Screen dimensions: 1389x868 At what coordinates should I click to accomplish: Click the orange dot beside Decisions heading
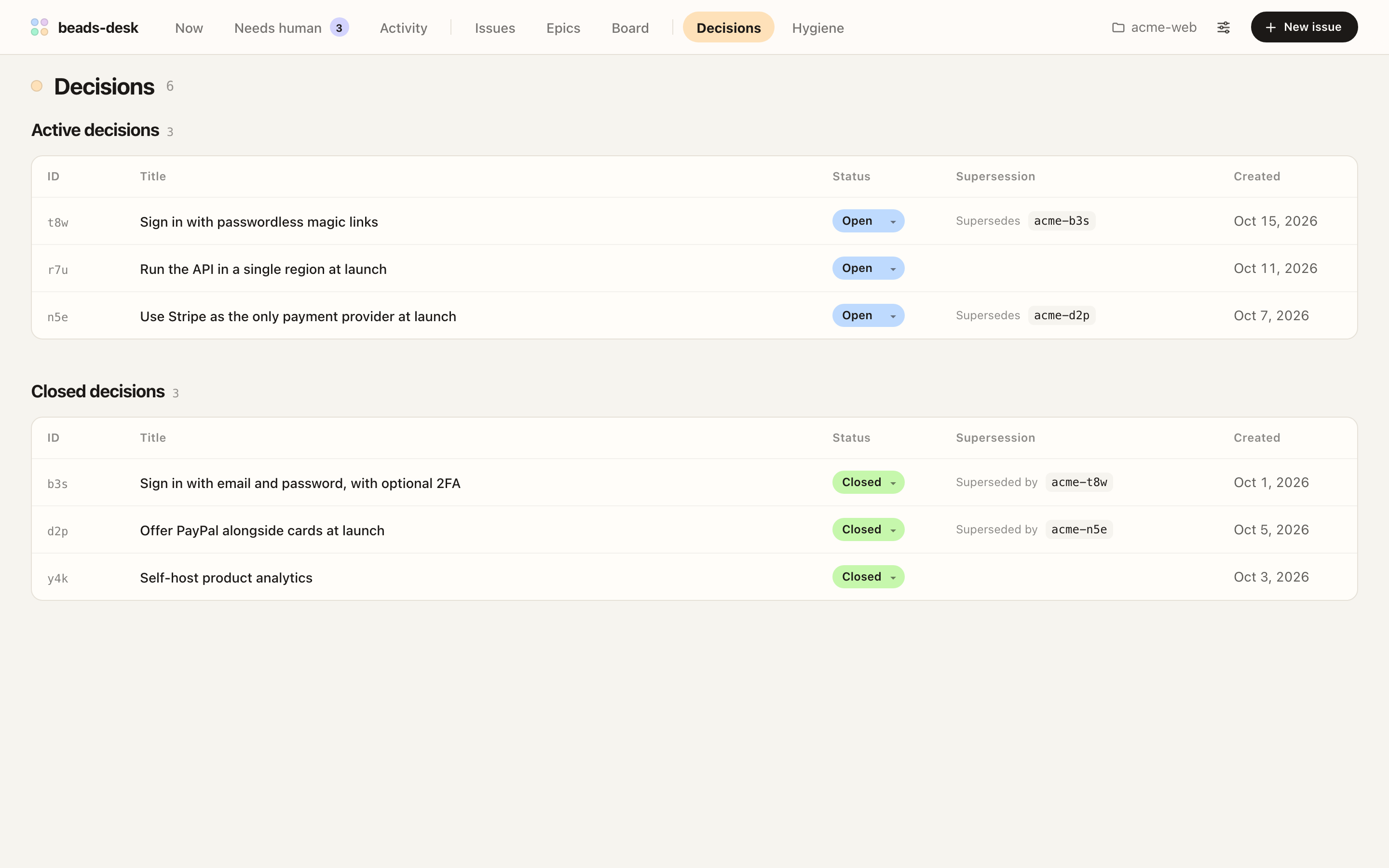tap(37, 86)
